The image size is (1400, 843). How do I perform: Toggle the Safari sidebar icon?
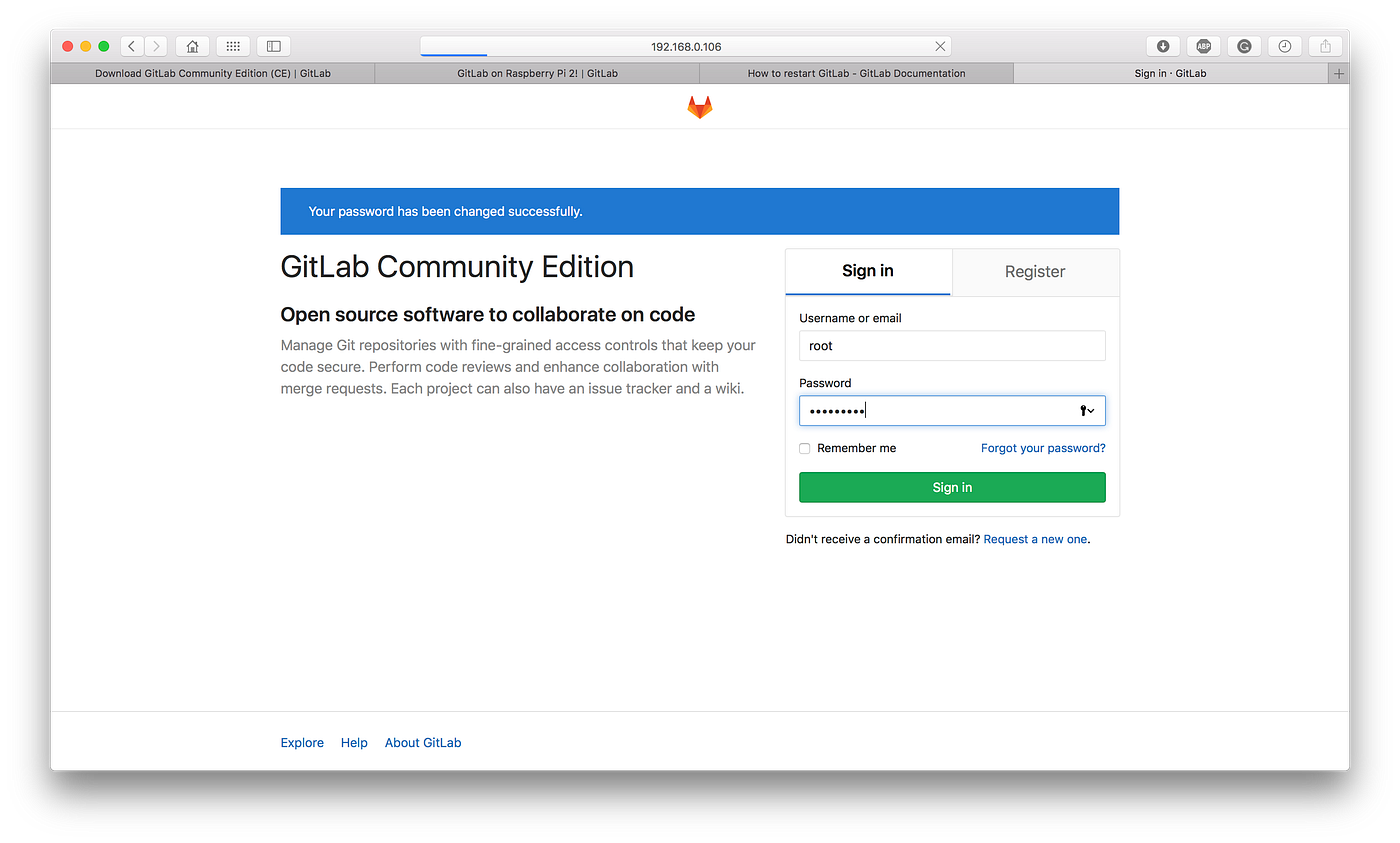click(273, 46)
